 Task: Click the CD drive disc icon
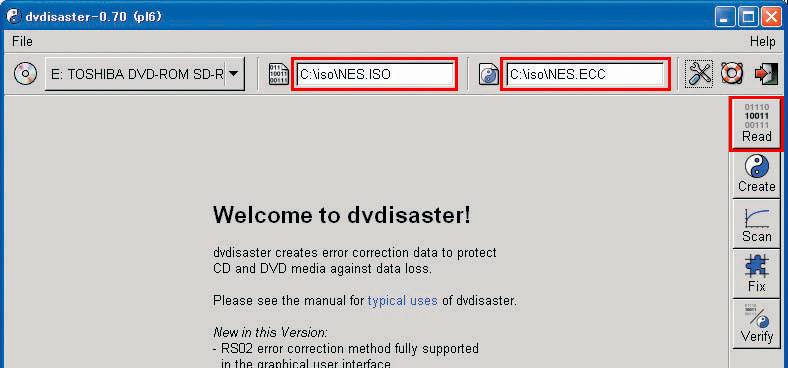tap(25, 74)
